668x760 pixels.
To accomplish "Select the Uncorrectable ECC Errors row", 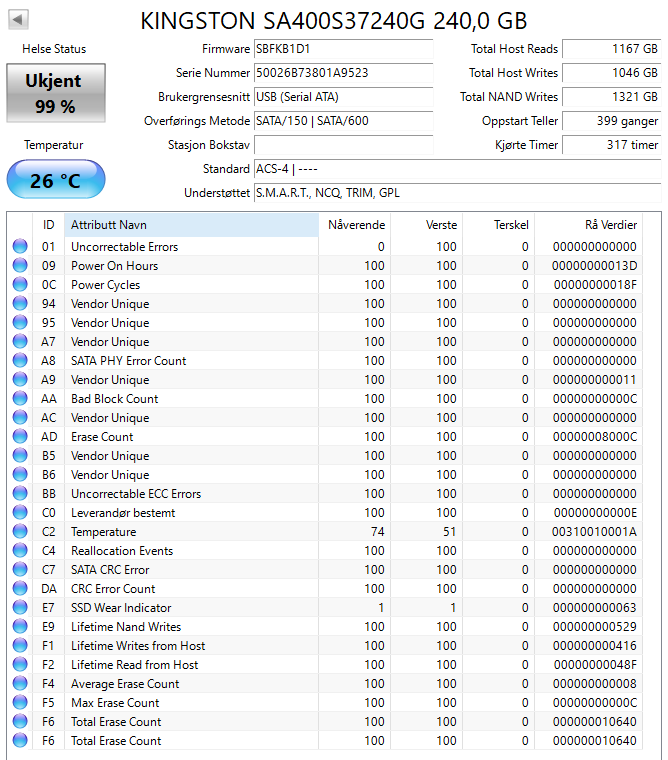I will pos(327,493).
